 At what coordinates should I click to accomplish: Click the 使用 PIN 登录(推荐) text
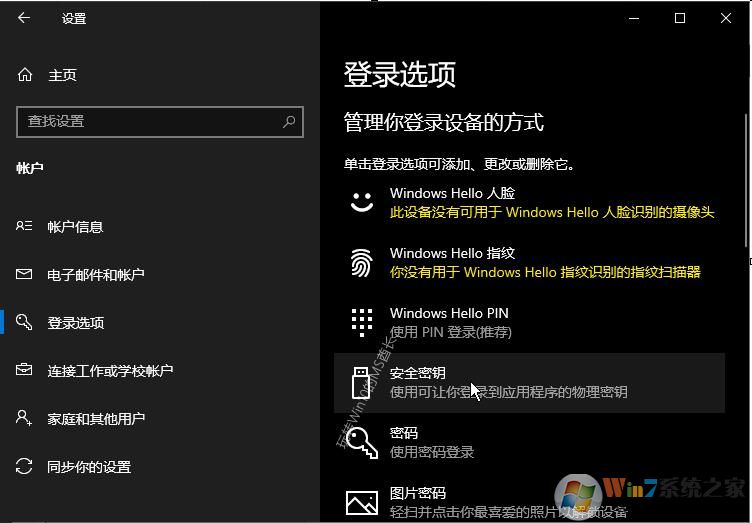click(x=450, y=332)
